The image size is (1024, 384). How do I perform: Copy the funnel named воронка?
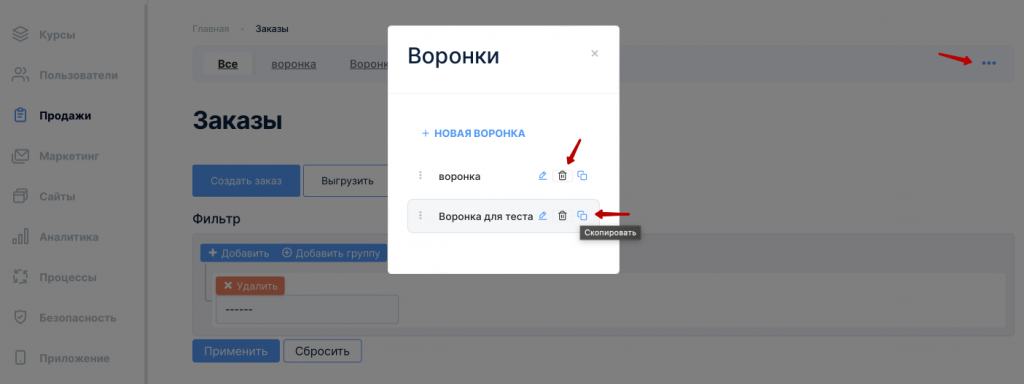(583, 176)
